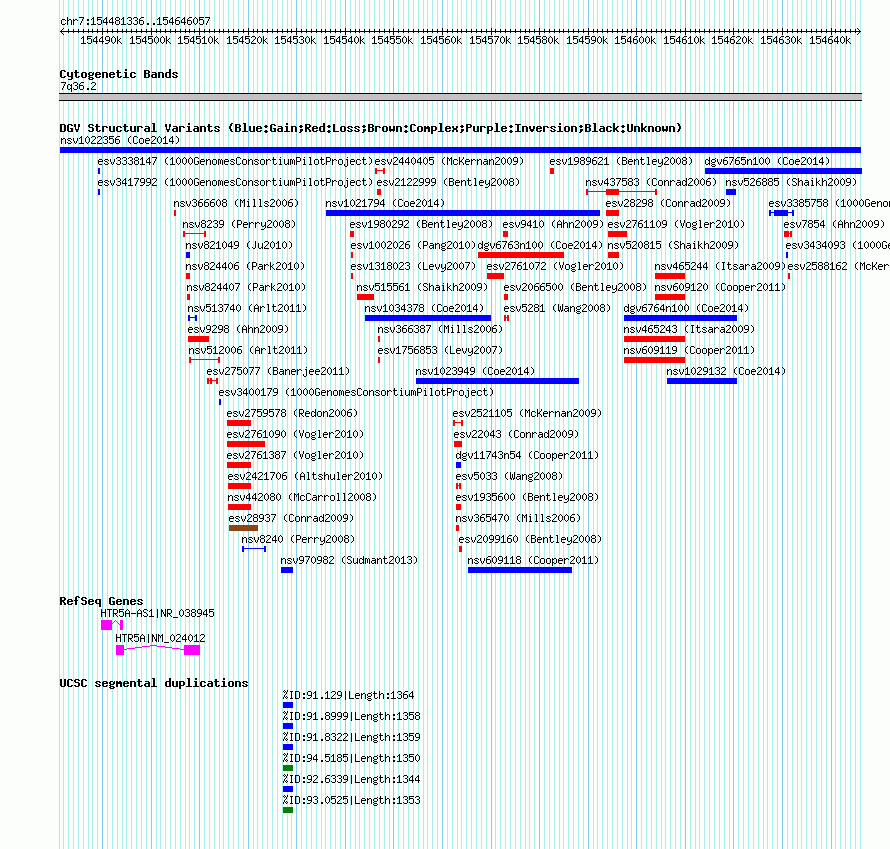This screenshot has width=890, height=849.
Task: Click the 154550k ruler tick label
Action: [x=392, y=40]
